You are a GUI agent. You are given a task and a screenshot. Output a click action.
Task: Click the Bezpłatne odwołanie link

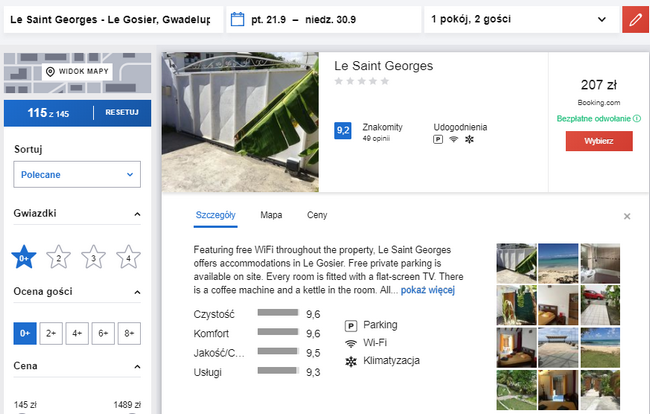594,119
